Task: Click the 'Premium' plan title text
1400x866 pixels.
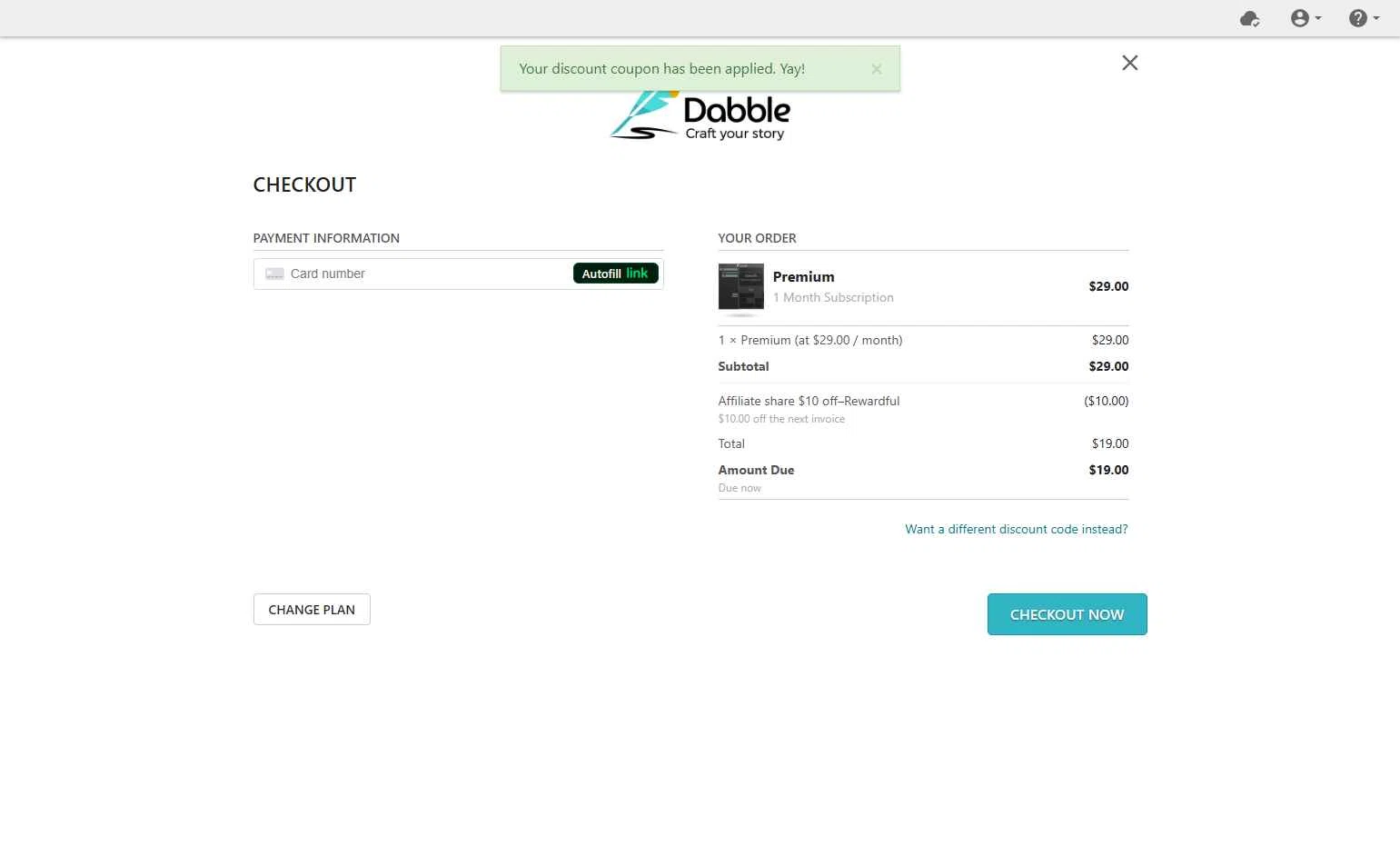Action: 803,277
